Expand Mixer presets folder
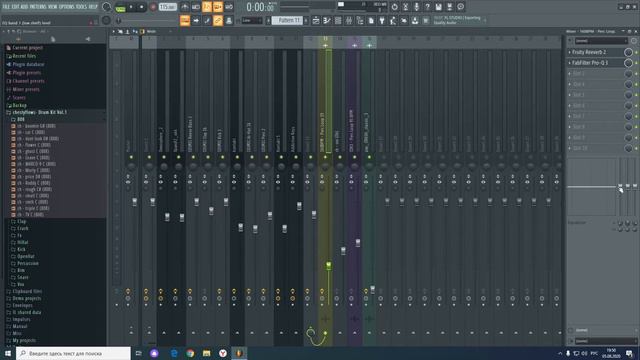 26,89
